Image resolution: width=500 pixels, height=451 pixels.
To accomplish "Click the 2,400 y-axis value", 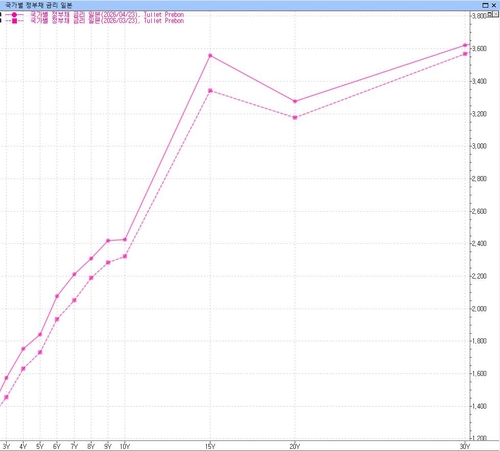I will point(479,243).
